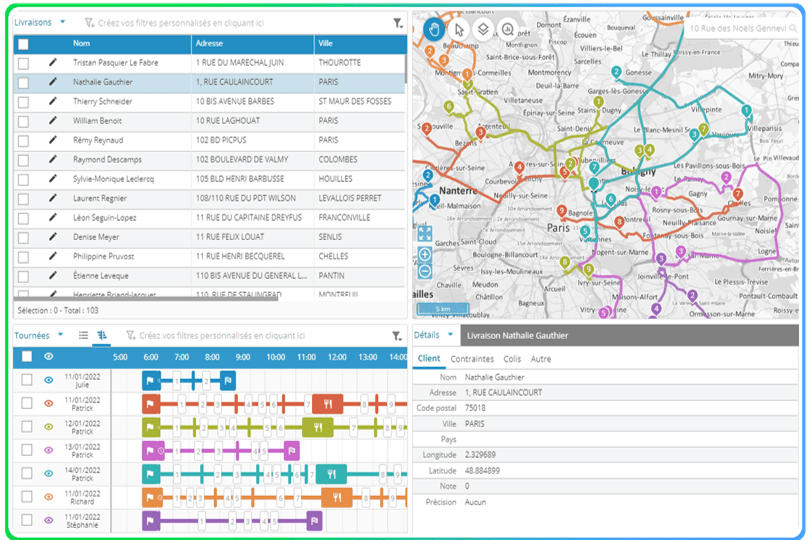Click the Latitude value 48.884899
Screen dimensions: 810x540
point(482,471)
